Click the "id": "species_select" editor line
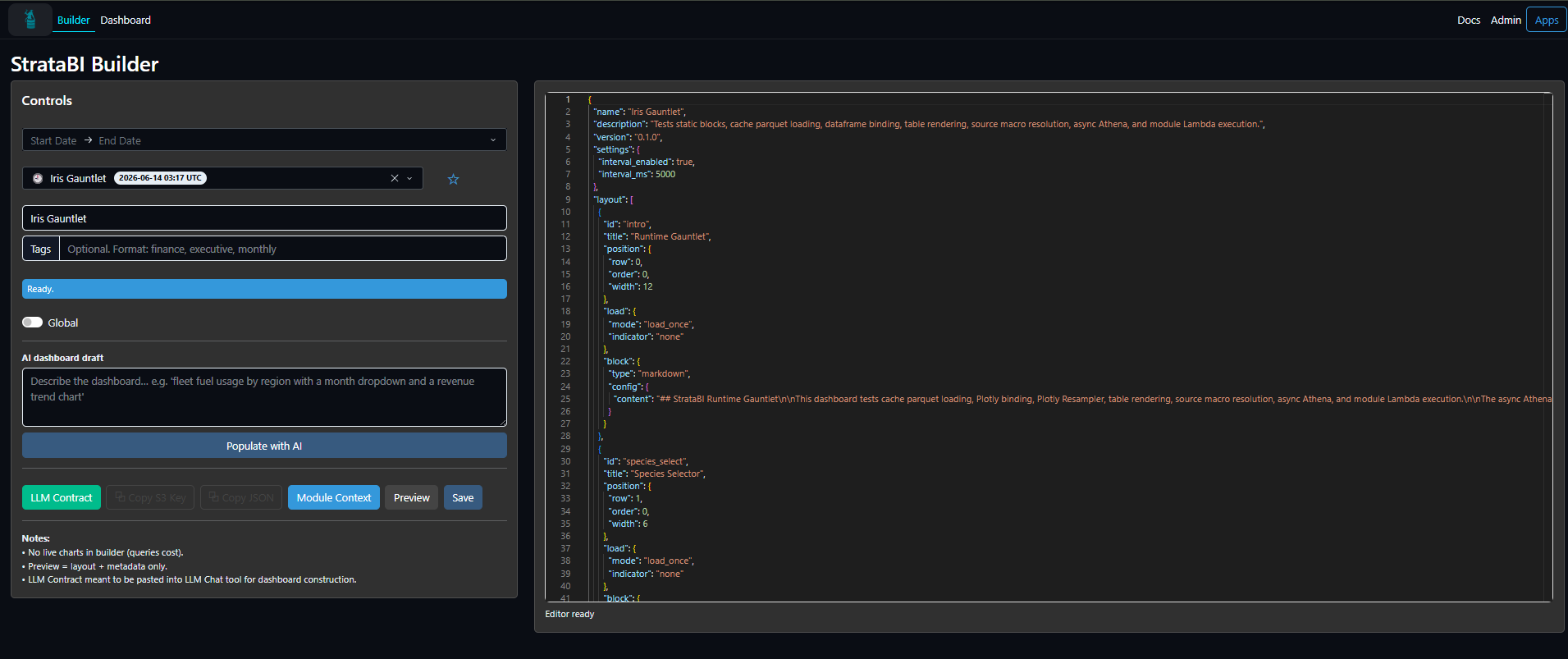The height and width of the screenshot is (659, 1568). click(x=646, y=461)
